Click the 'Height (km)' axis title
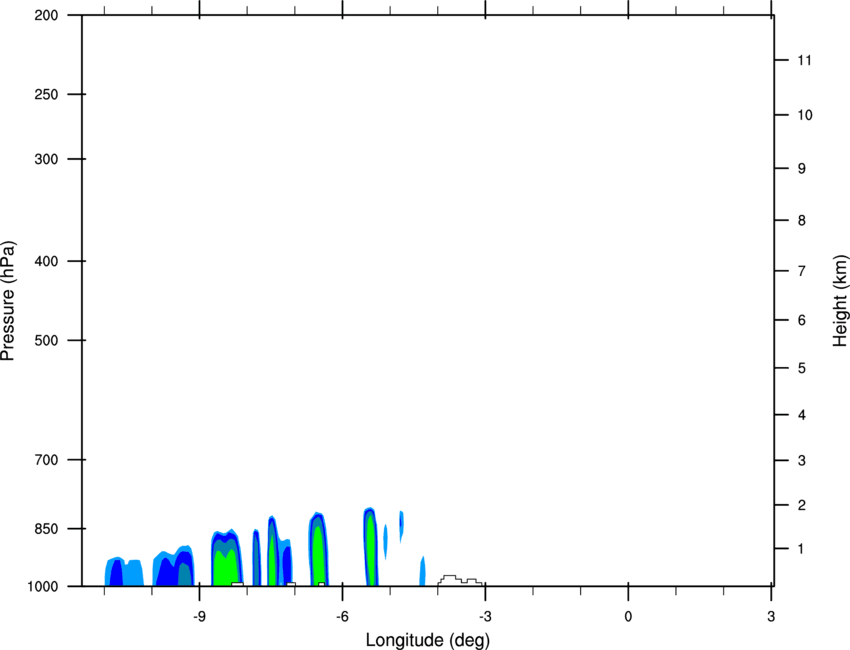Viewport: 850px width, 650px height. pyautogui.click(x=840, y=301)
